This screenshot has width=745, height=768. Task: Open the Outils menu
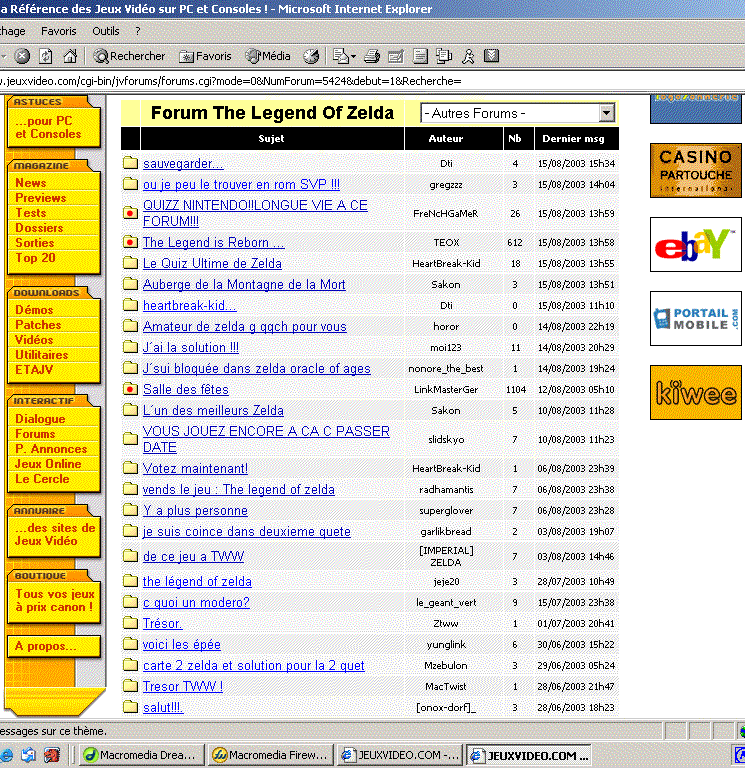pyautogui.click(x=106, y=31)
